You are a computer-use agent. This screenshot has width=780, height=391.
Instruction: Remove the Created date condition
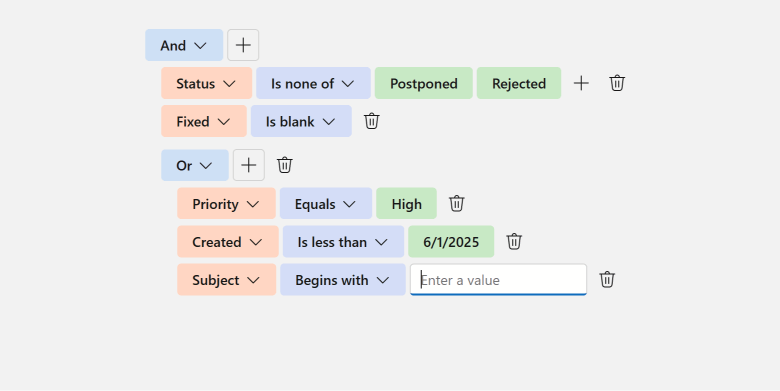(x=514, y=242)
